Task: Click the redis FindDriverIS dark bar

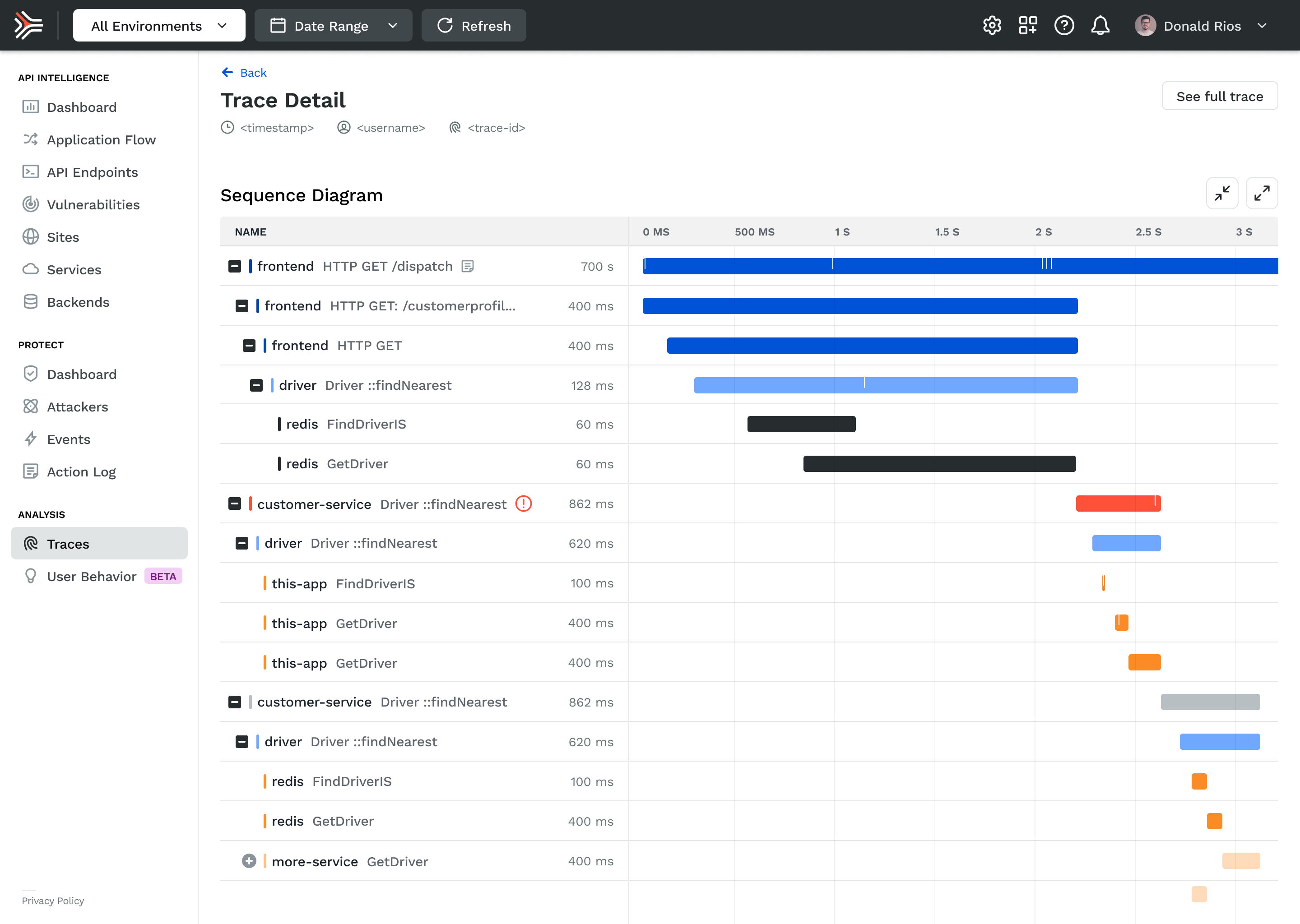Action: point(801,425)
